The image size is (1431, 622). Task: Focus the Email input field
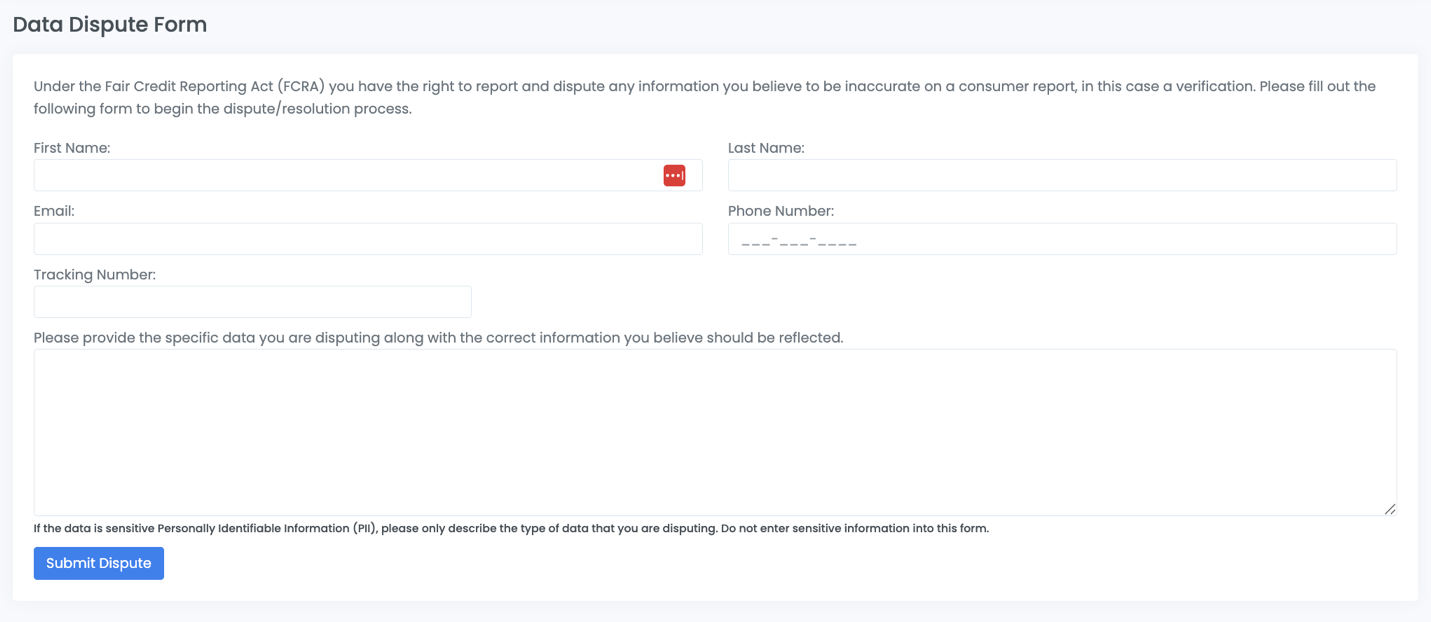pyautogui.click(x=300, y=238)
